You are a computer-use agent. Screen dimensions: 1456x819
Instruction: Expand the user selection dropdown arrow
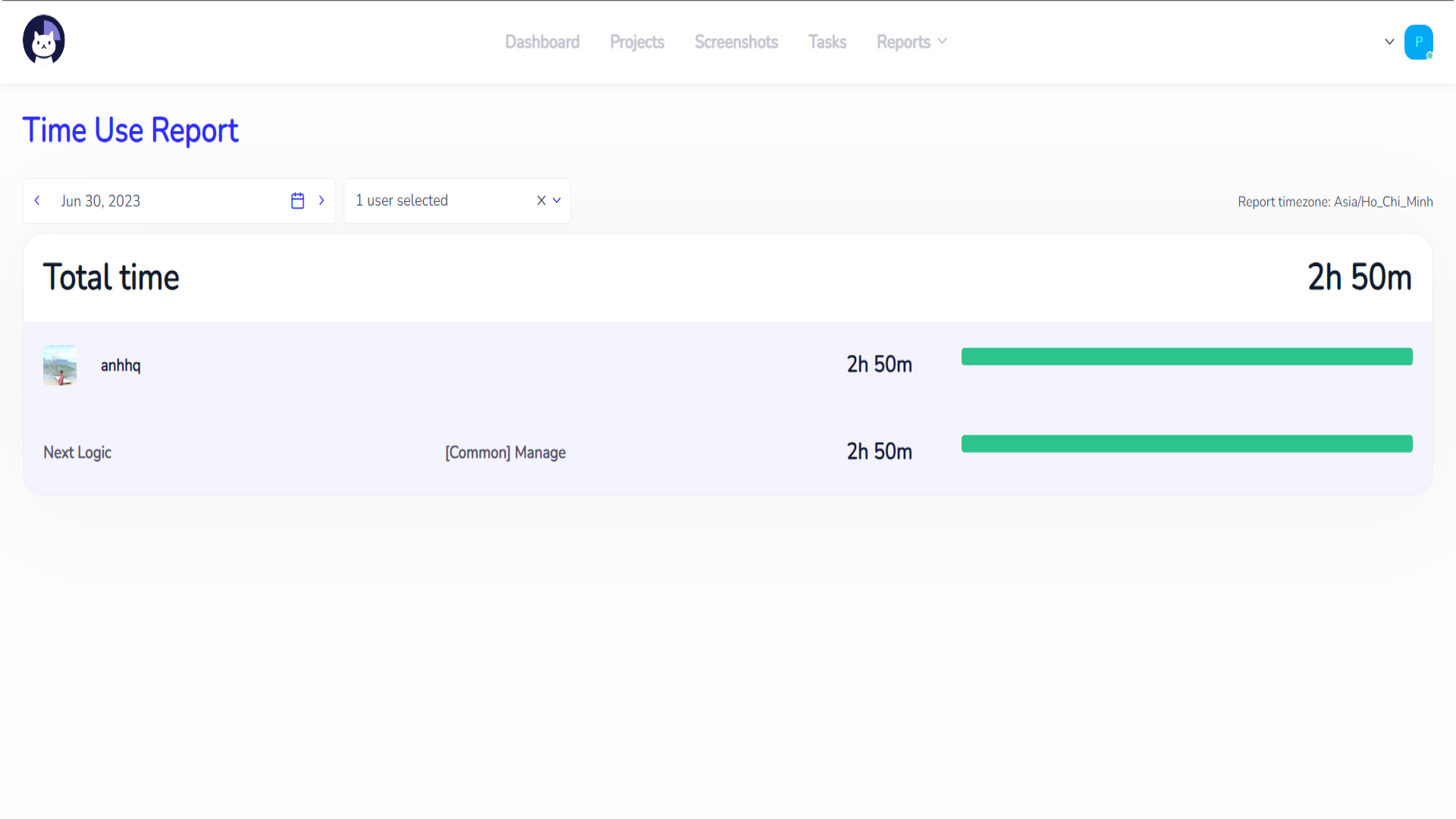[557, 201]
